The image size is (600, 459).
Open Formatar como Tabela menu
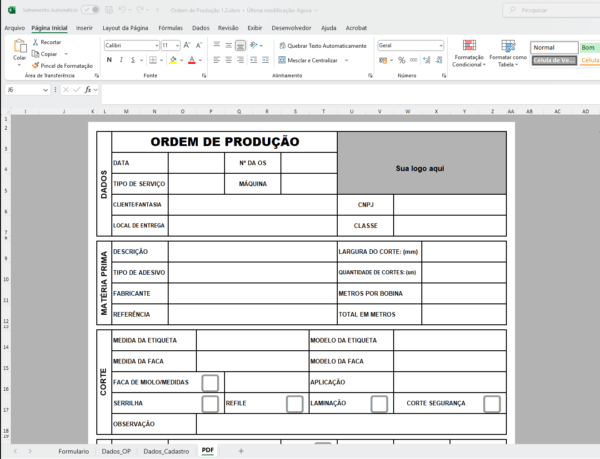508,53
